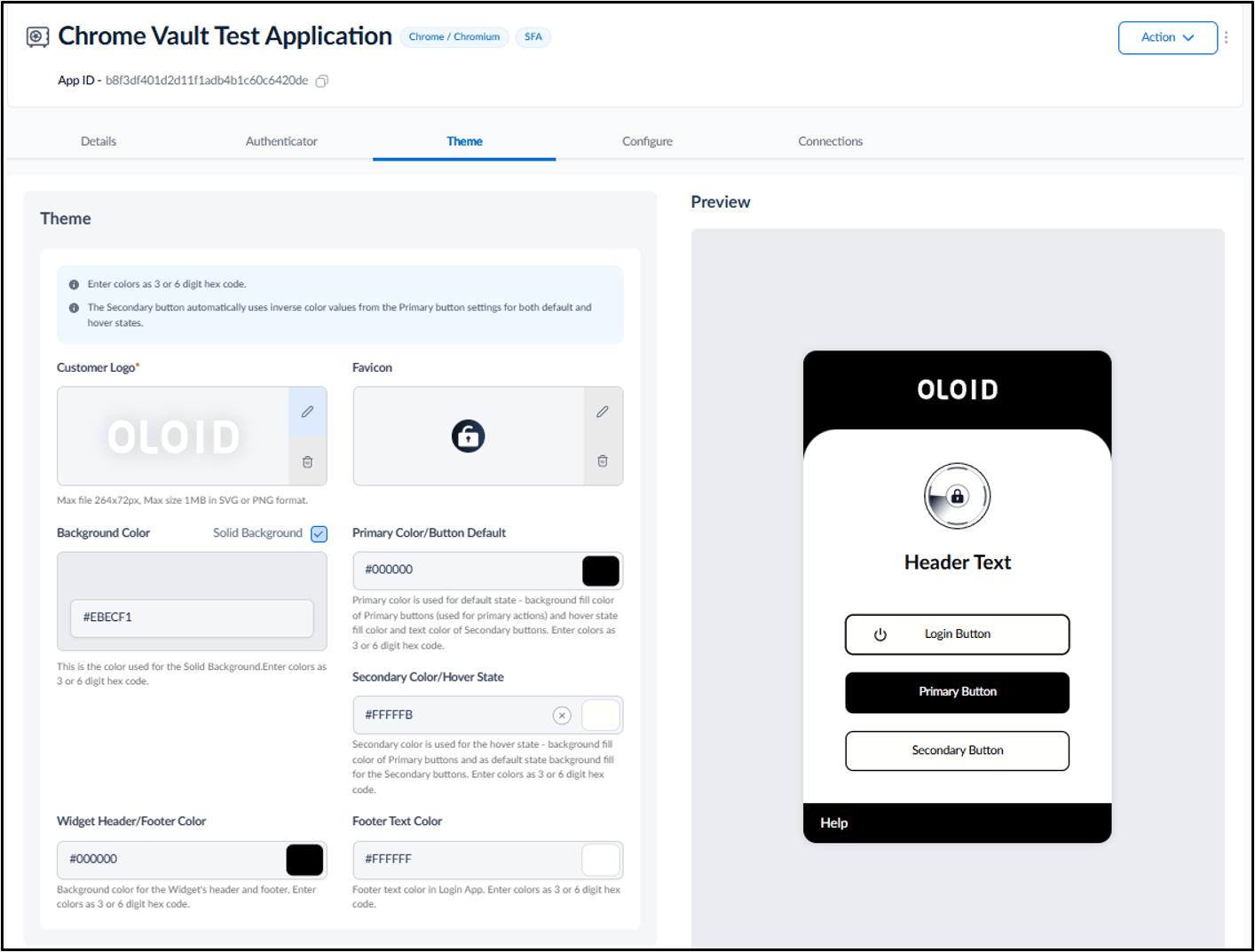The width and height of the screenshot is (1255, 952).
Task: Click the OLOID logo in preview header
Action: click(957, 389)
